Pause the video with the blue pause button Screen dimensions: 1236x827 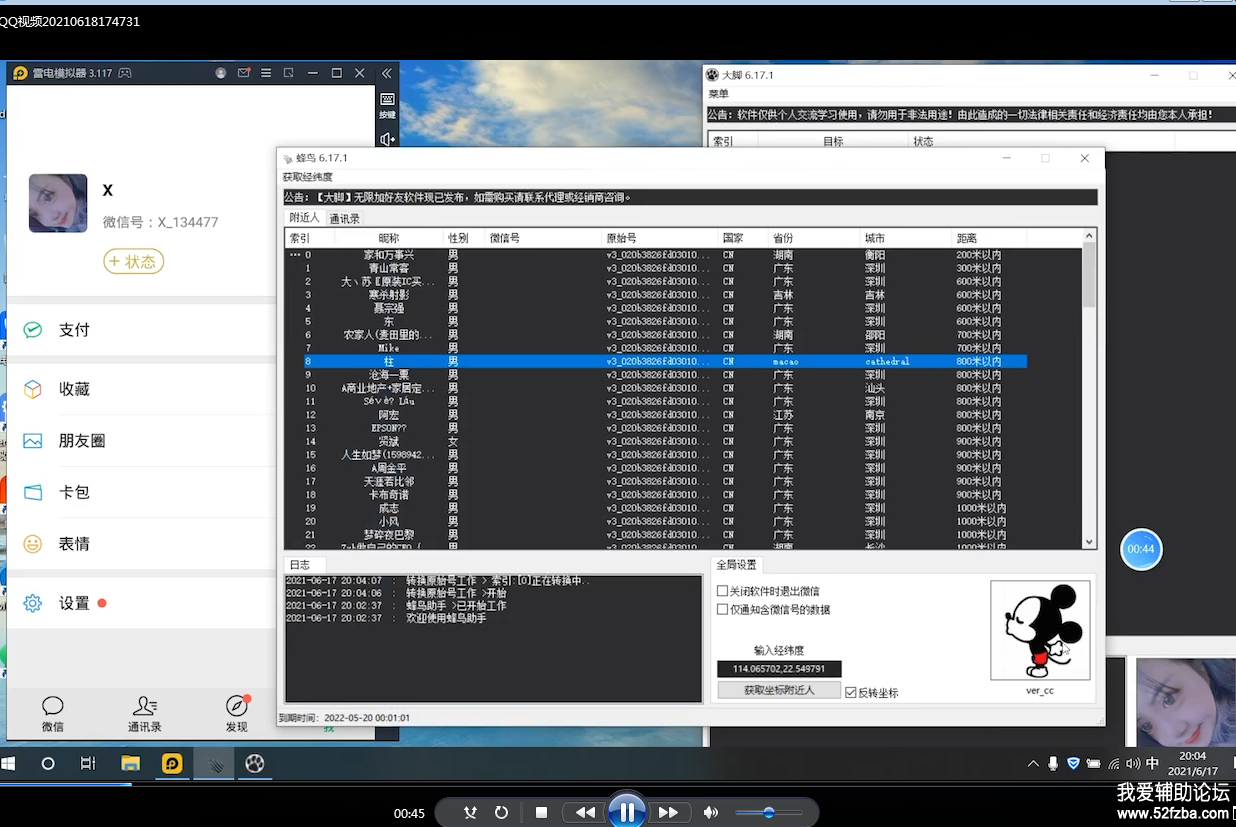click(627, 812)
